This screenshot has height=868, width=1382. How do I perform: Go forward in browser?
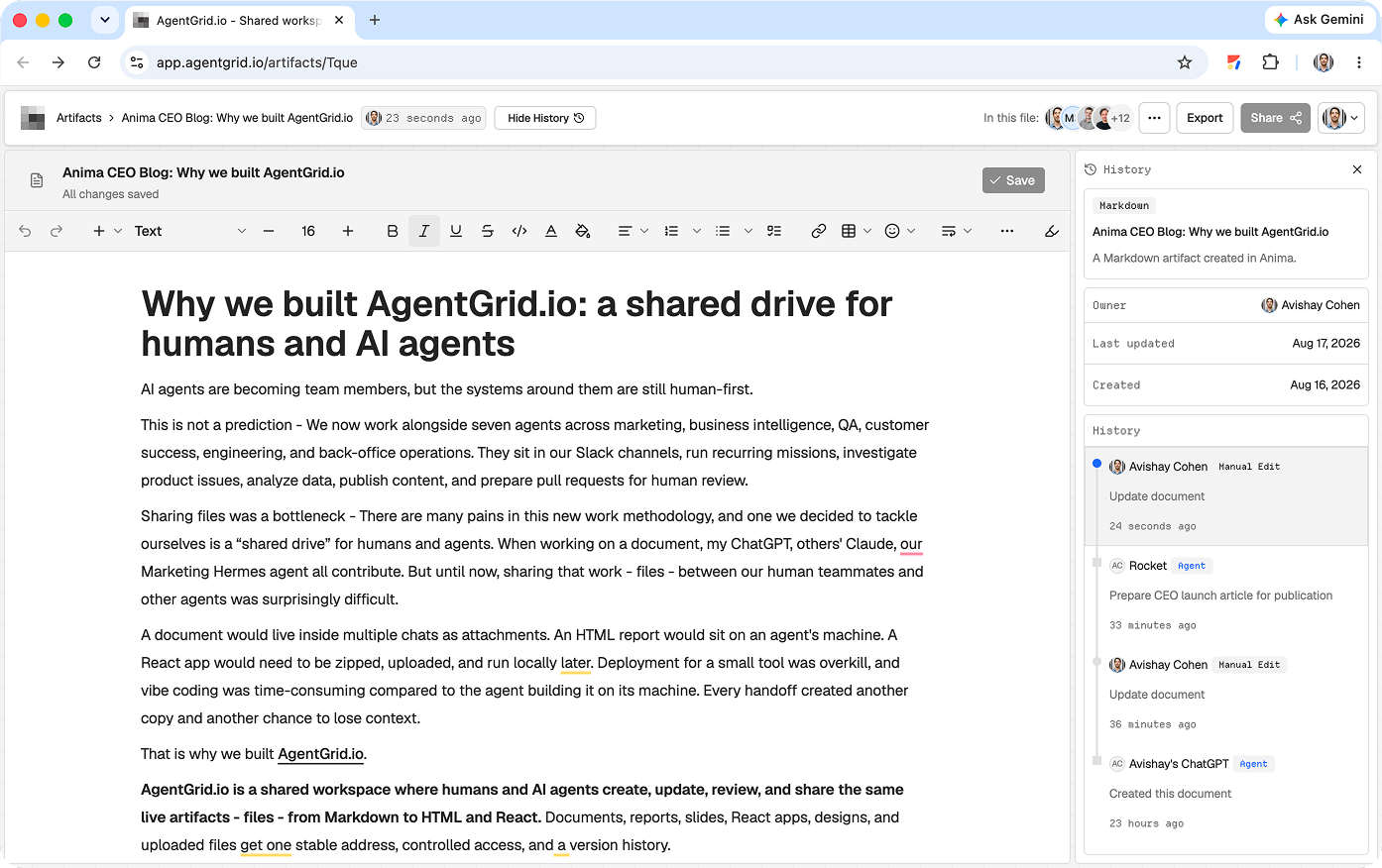pos(58,62)
